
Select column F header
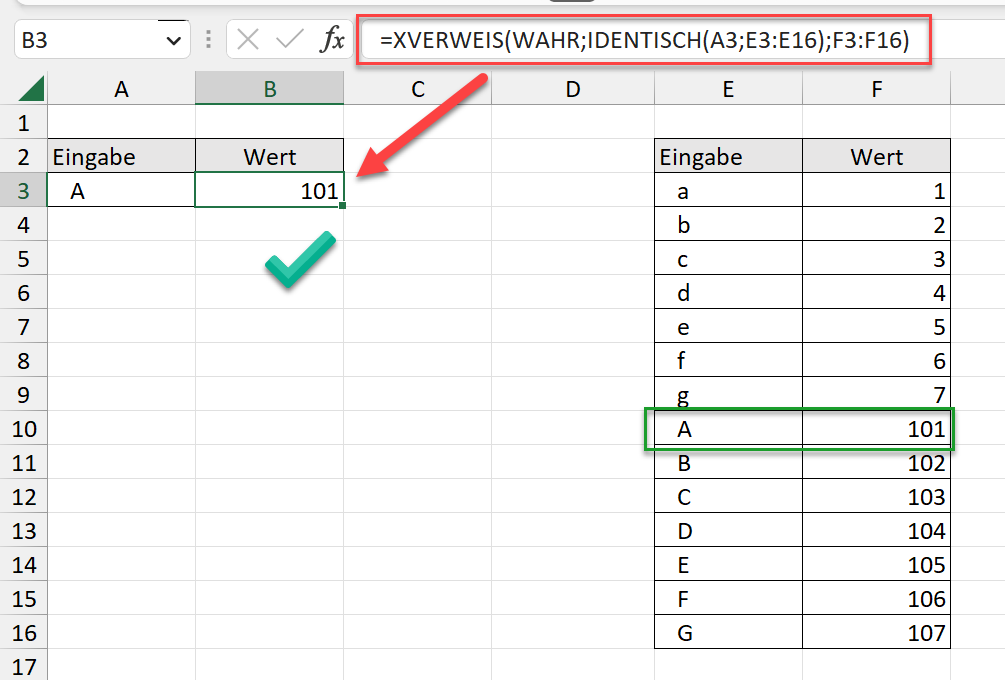tap(876, 90)
